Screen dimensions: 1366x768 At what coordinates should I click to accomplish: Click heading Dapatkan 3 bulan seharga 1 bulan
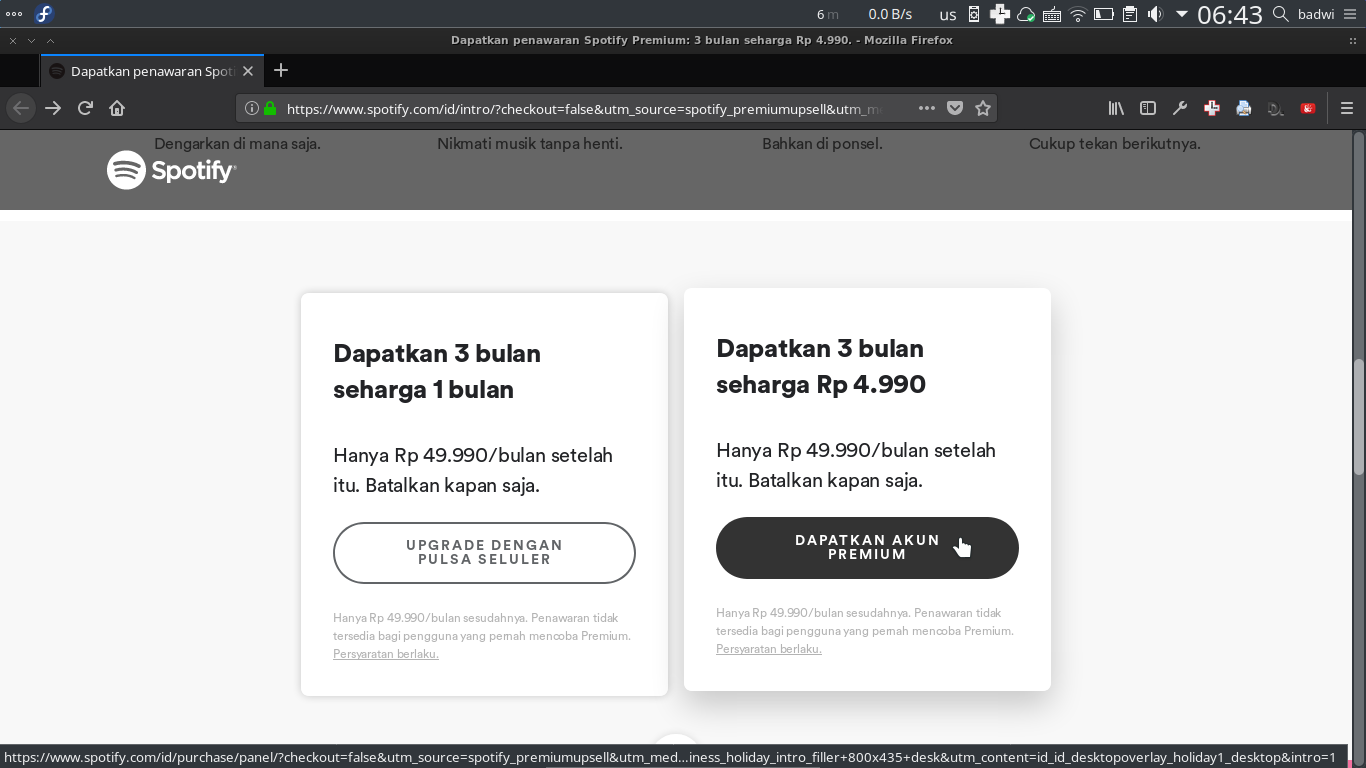pos(437,371)
